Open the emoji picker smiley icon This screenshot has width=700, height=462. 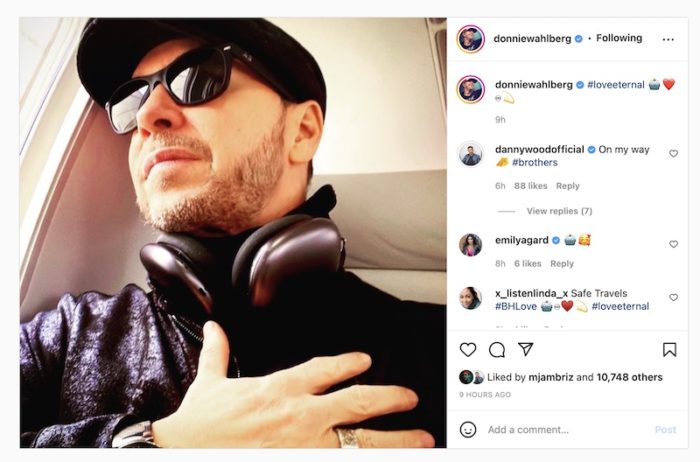point(468,429)
